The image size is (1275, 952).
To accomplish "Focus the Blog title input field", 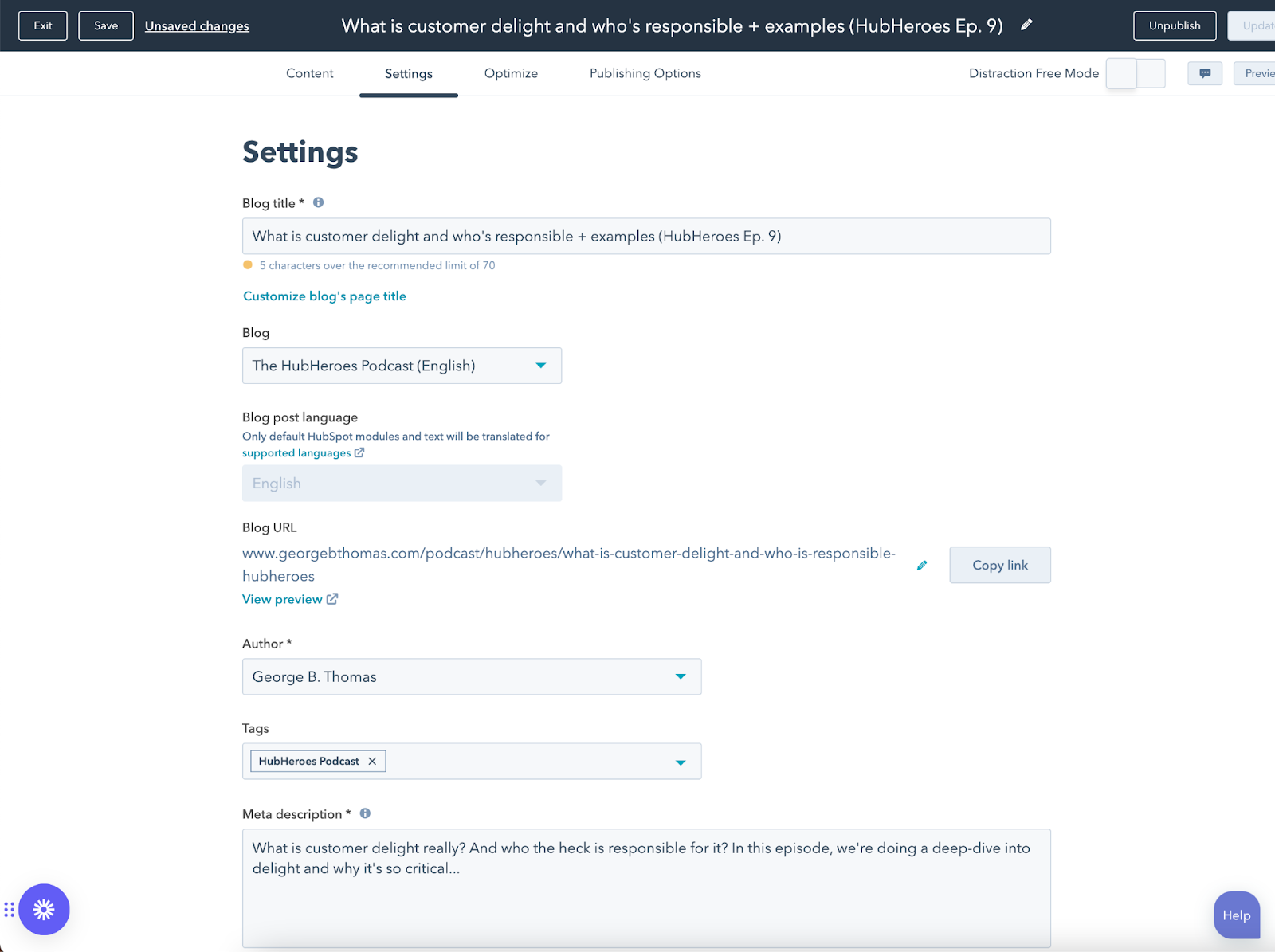I will 646,236.
